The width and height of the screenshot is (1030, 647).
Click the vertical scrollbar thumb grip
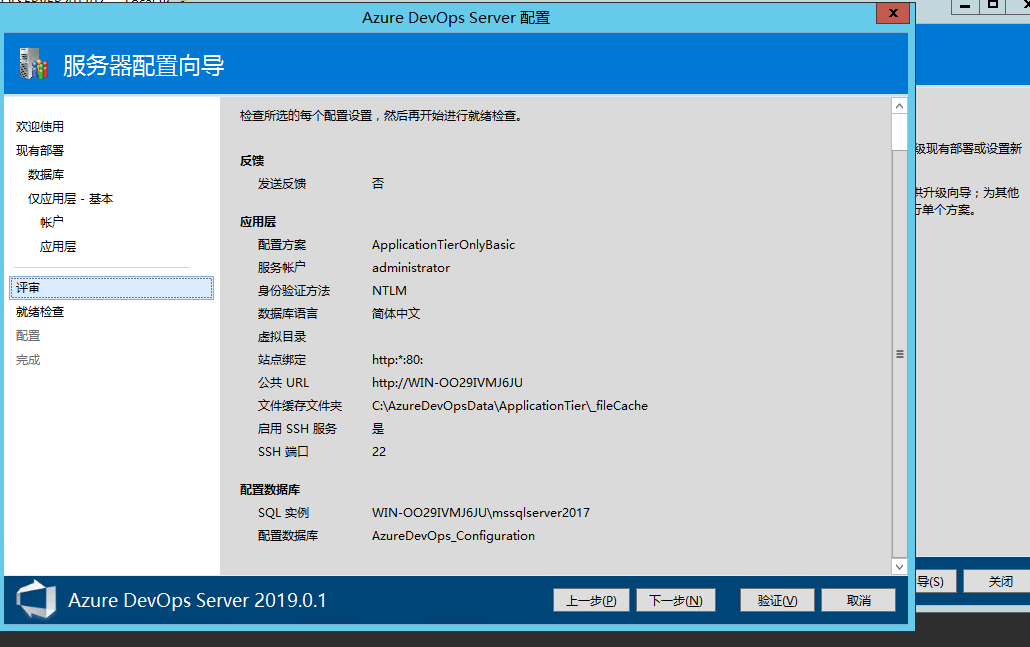click(x=899, y=354)
